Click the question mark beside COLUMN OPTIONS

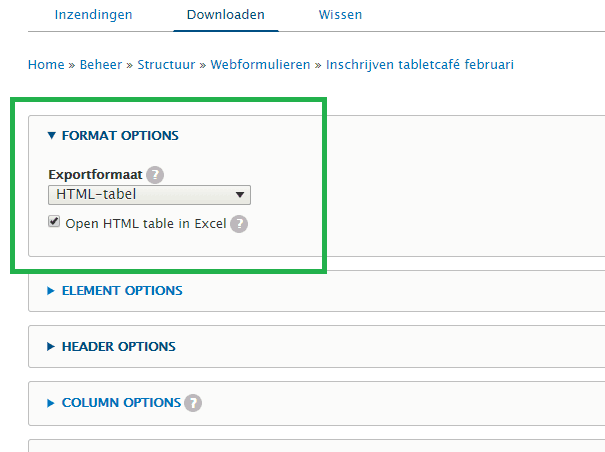pos(193,403)
